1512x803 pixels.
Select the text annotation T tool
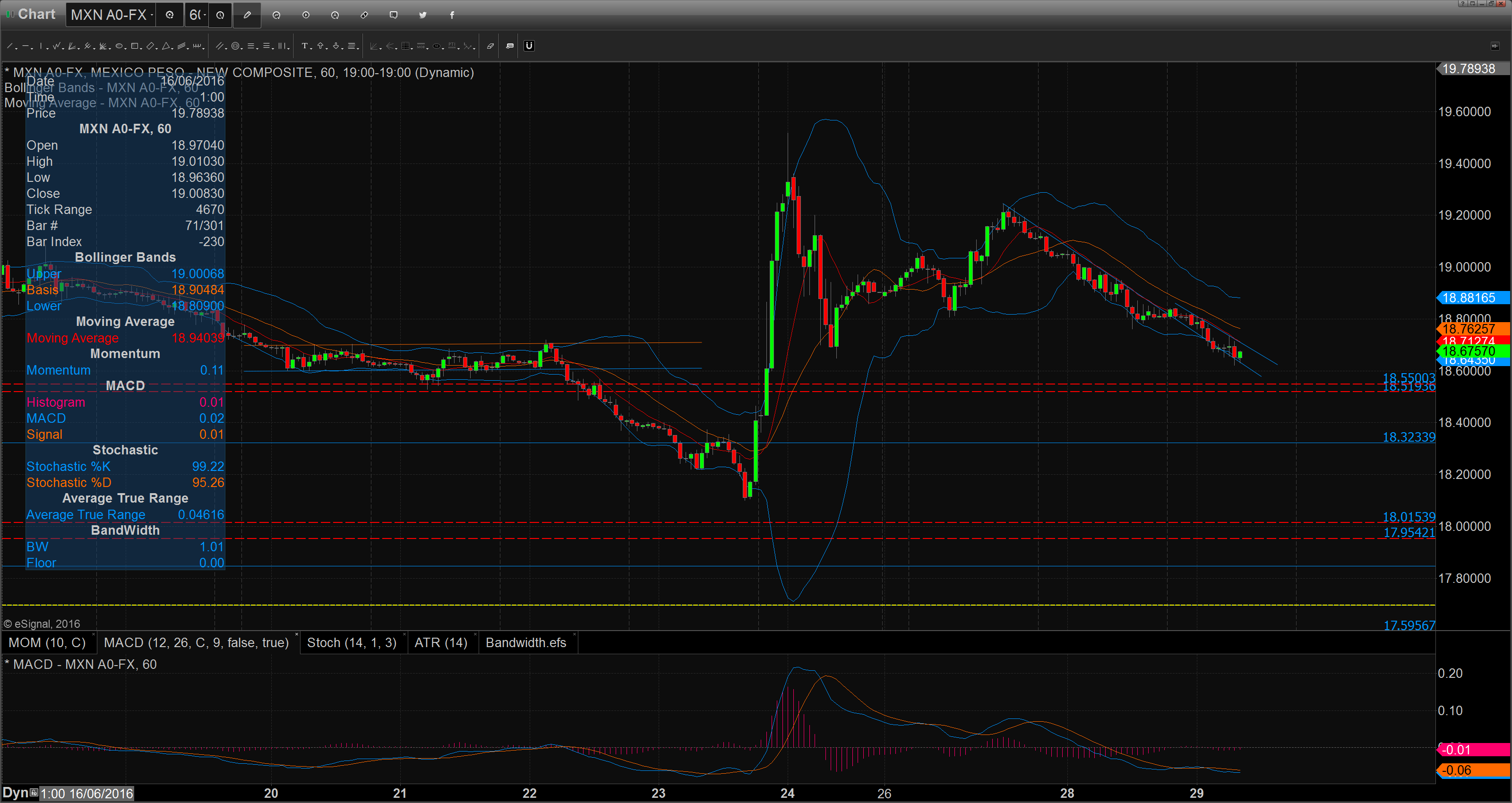(305, 46)
